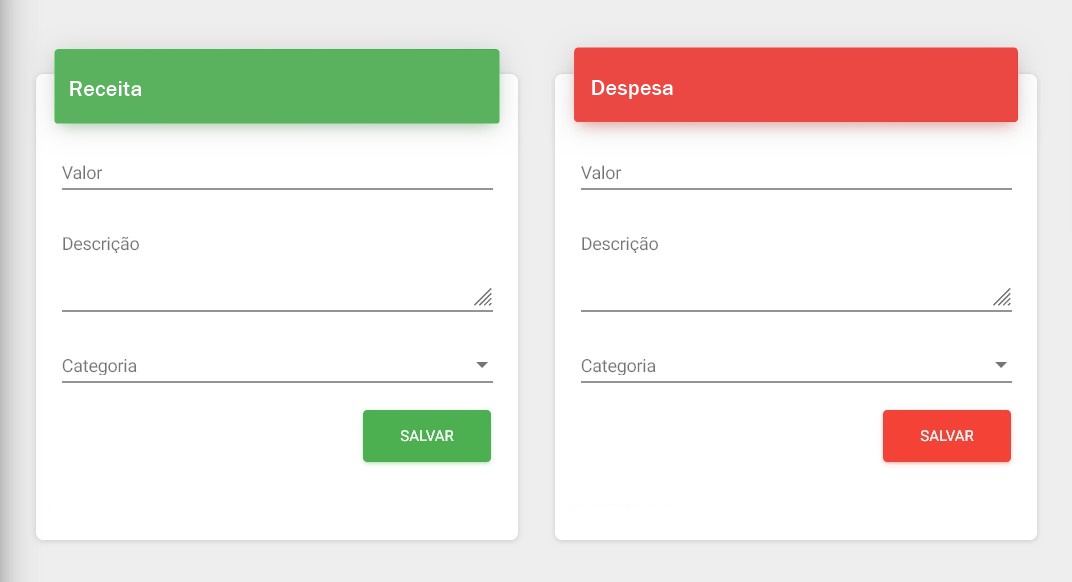Click the red SALVAR button under Despesa
Viewport: 1072px width, 582px height.
(x=947, y=436)
